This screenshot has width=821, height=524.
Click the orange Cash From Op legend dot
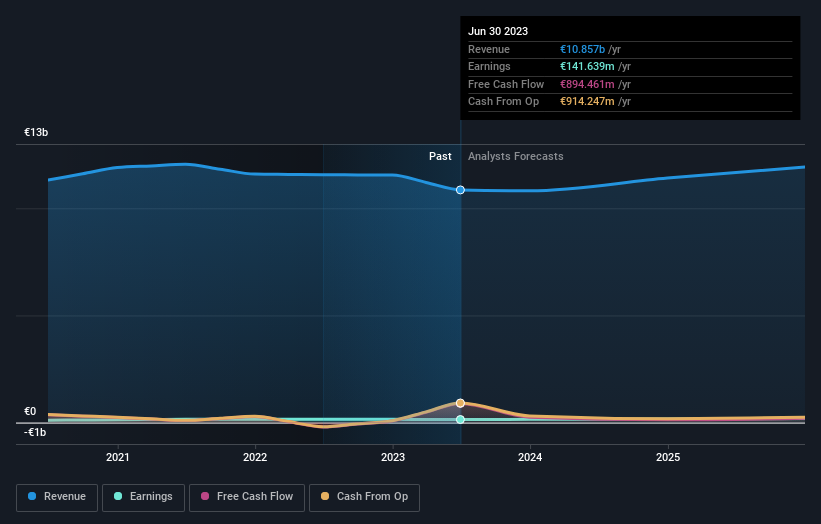[325, 496]
